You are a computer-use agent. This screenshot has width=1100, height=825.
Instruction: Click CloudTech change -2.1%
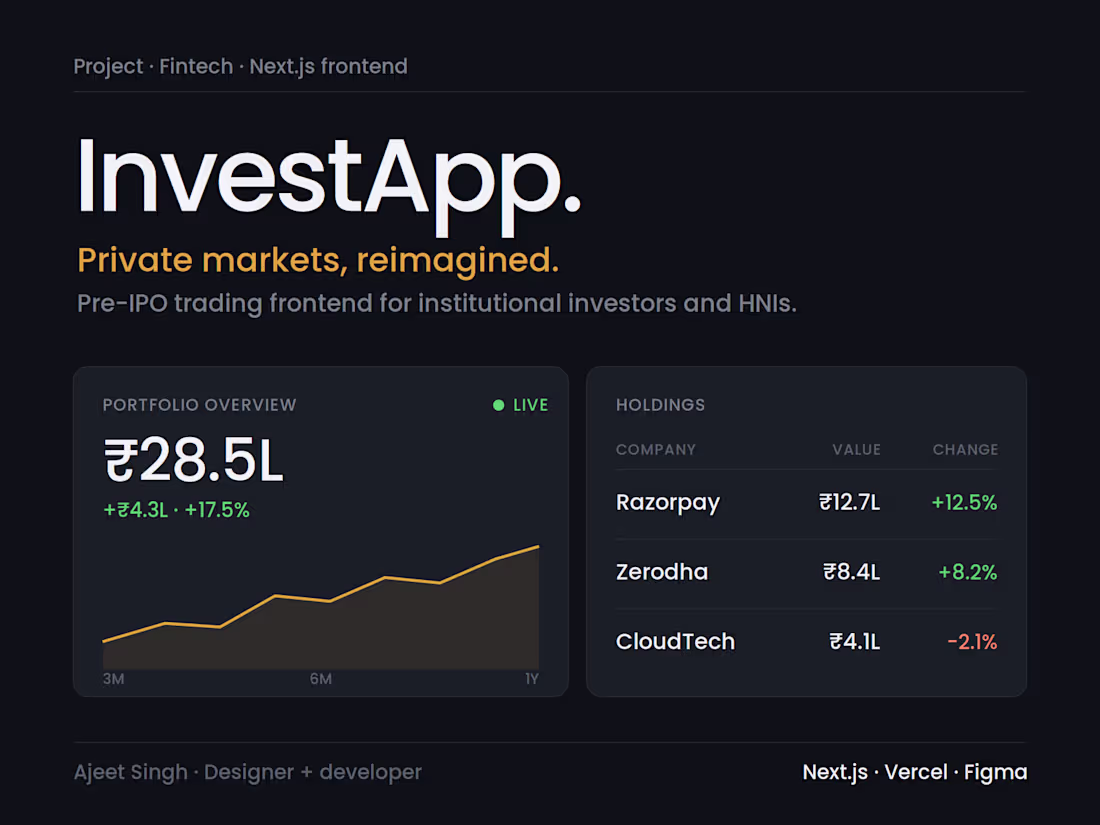tap(972, 641)
